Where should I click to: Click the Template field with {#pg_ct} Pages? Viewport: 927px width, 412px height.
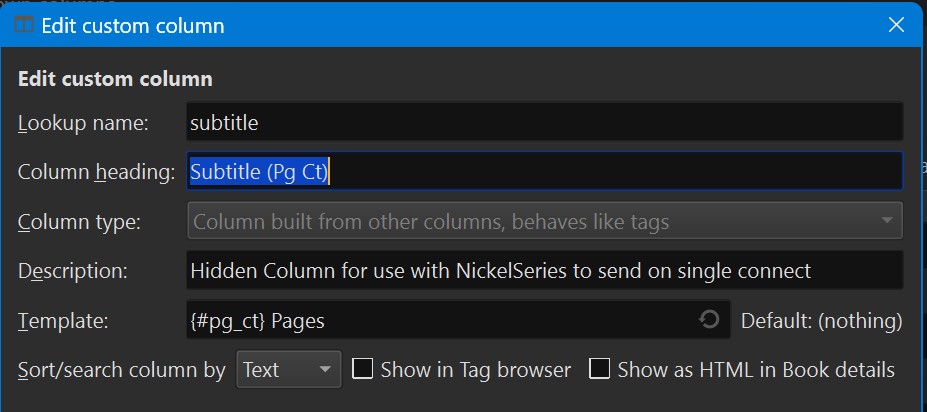(440, 320)
